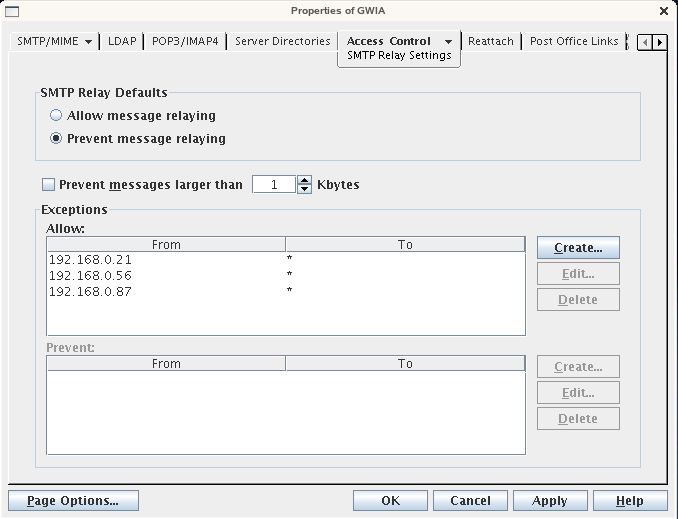The image size is (678, 519).
Task: Click the To column header in Allow list
Action: pyautogui.click(x=405, y=245)
